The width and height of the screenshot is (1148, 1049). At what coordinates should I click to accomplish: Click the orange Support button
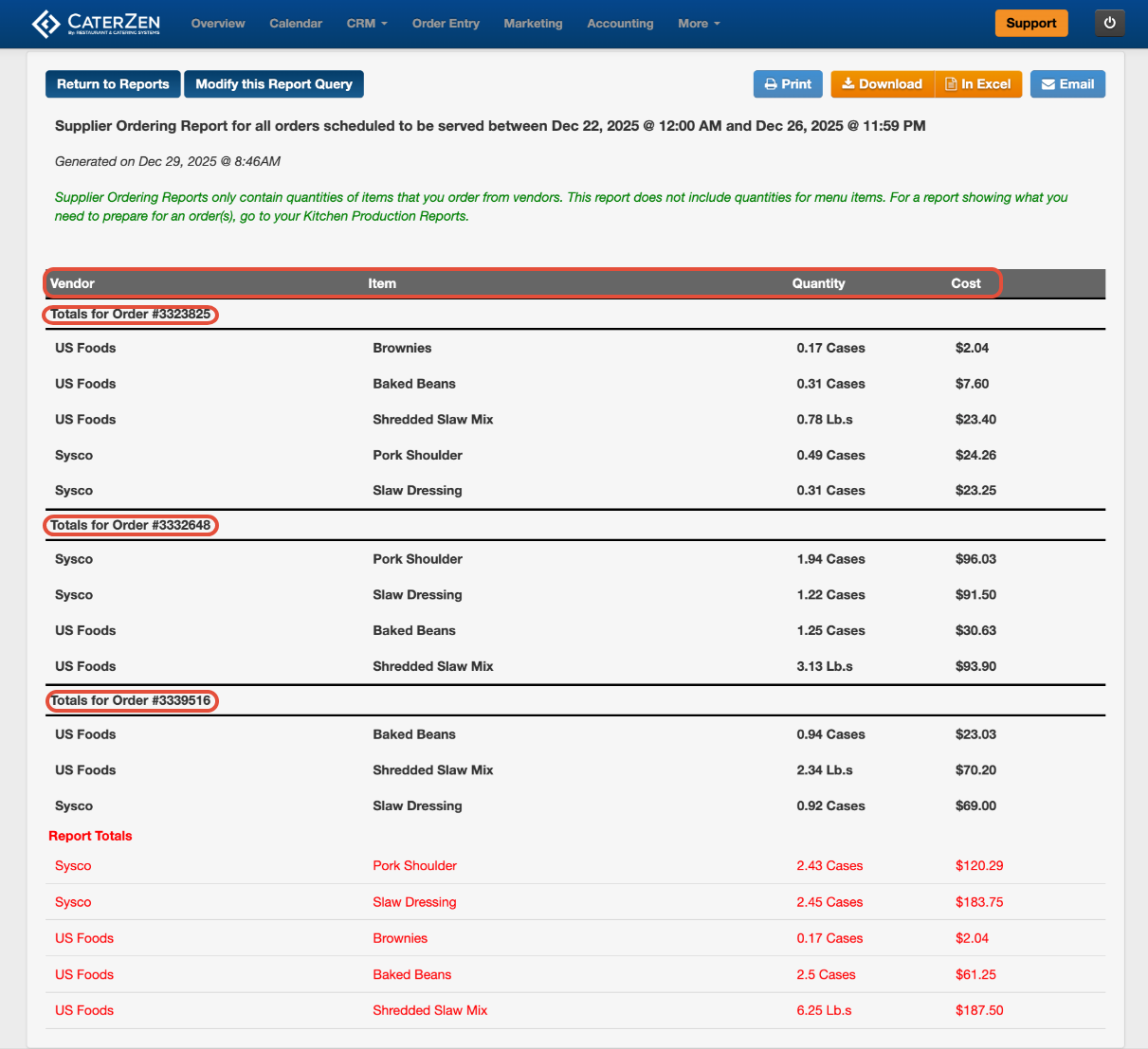pos(1031,24)
